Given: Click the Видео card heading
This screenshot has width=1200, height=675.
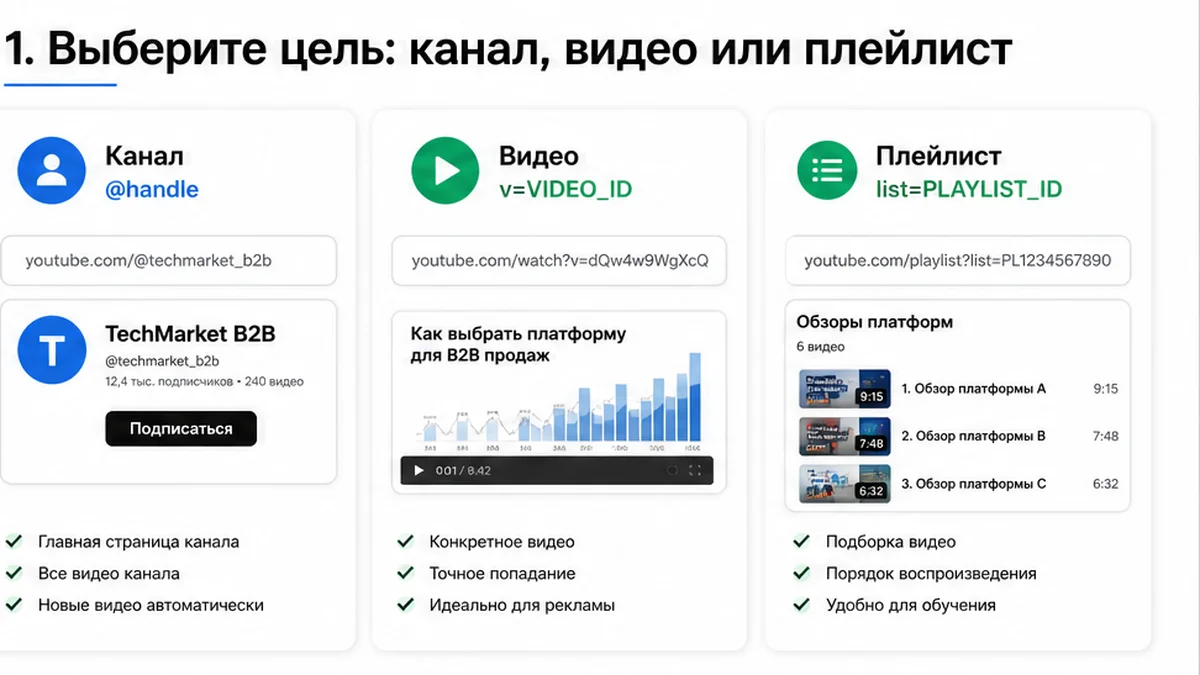Looking at the screenshot, I should pyautogui.click(x=538, y=156).
